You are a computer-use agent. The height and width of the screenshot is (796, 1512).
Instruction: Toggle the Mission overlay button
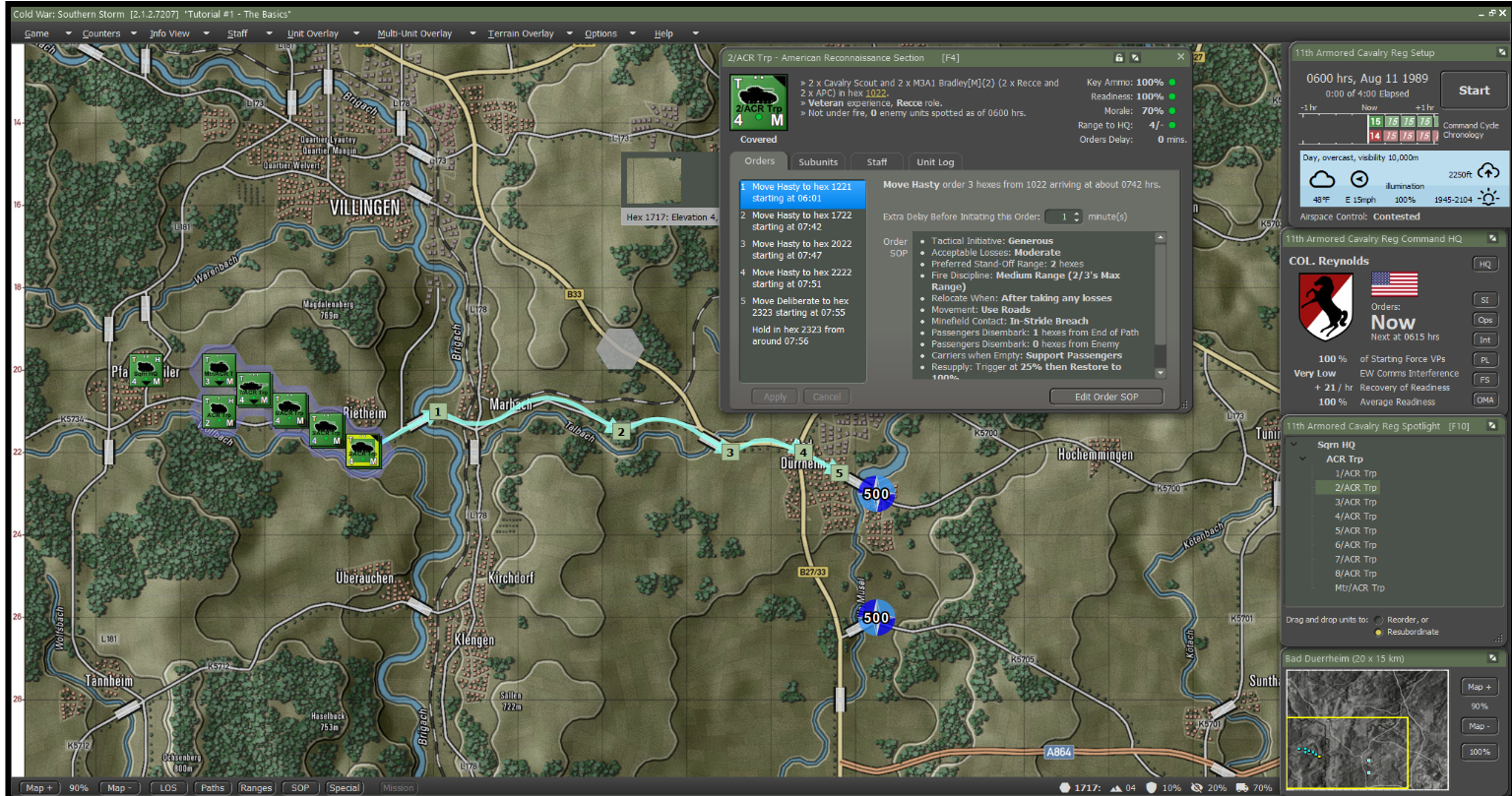coord(398,787)
